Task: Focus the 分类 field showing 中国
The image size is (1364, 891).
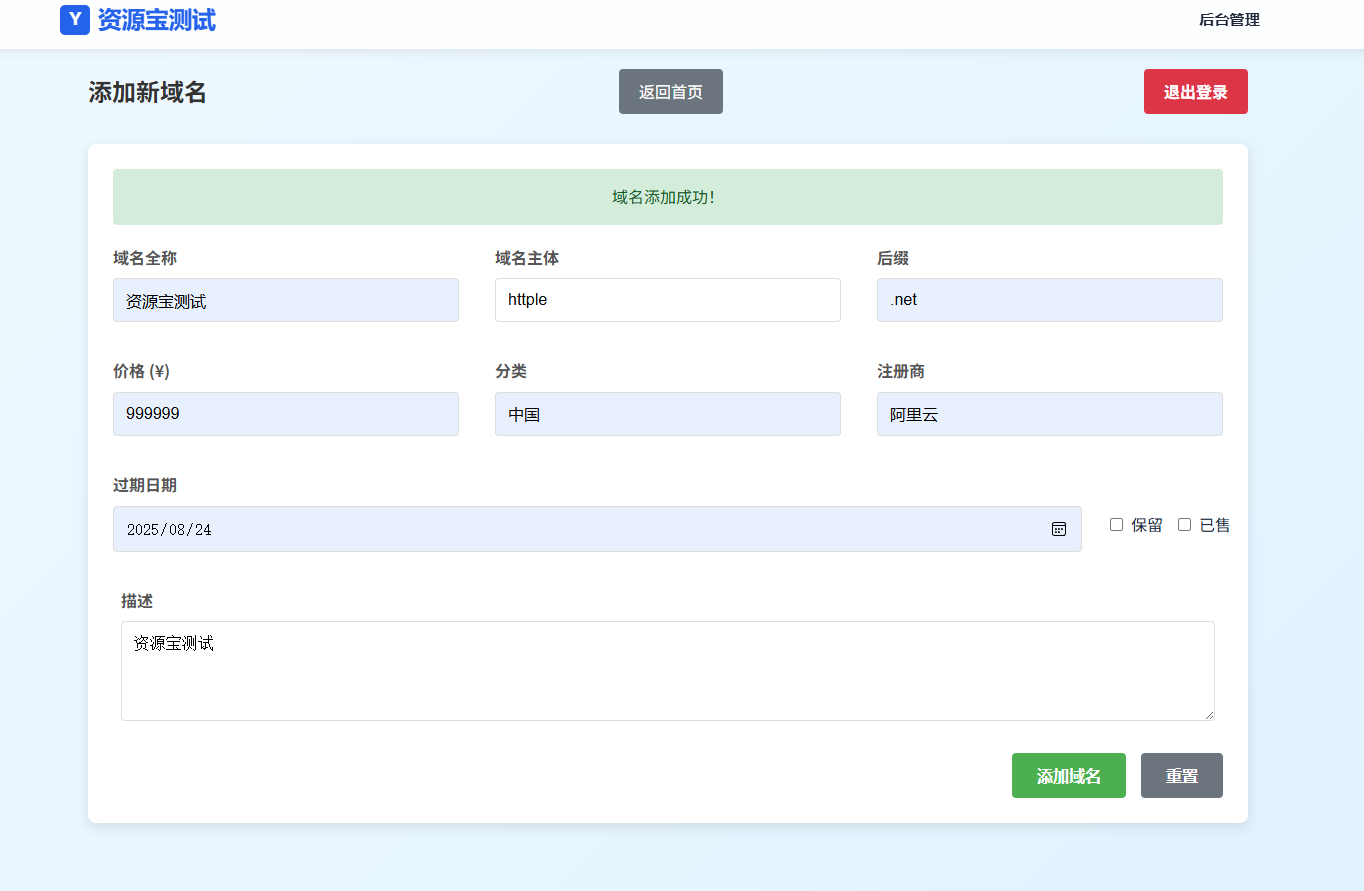Action: click(x=667, y=414)
